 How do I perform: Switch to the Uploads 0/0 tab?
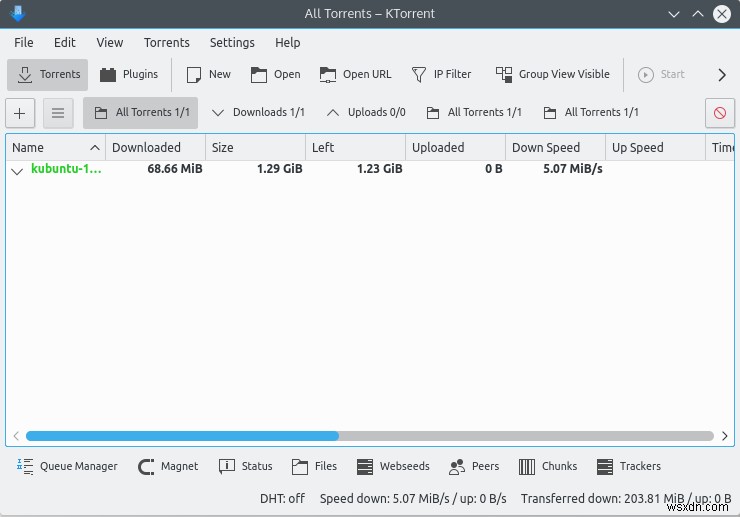tap(366, 113)
